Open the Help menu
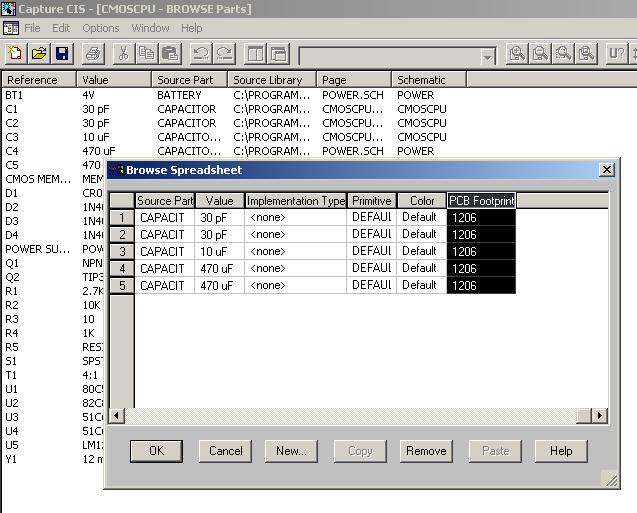This screenshot has height=513, width=637. [191, 28]
